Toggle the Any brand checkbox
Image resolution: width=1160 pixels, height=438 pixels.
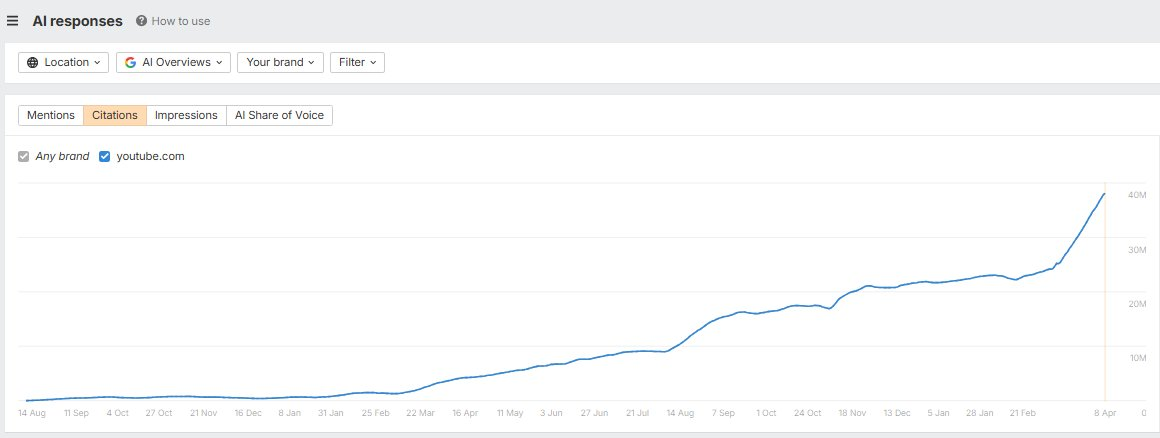(24, 157)
